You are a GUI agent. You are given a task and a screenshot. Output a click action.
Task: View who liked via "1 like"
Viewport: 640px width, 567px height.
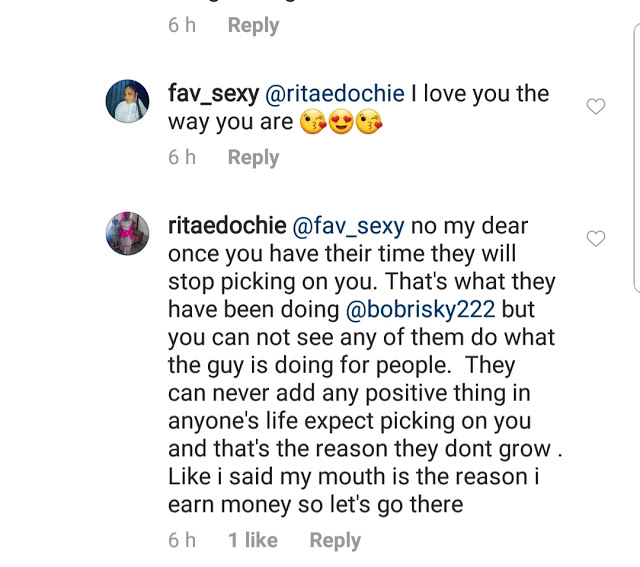[x=253, y=540]
